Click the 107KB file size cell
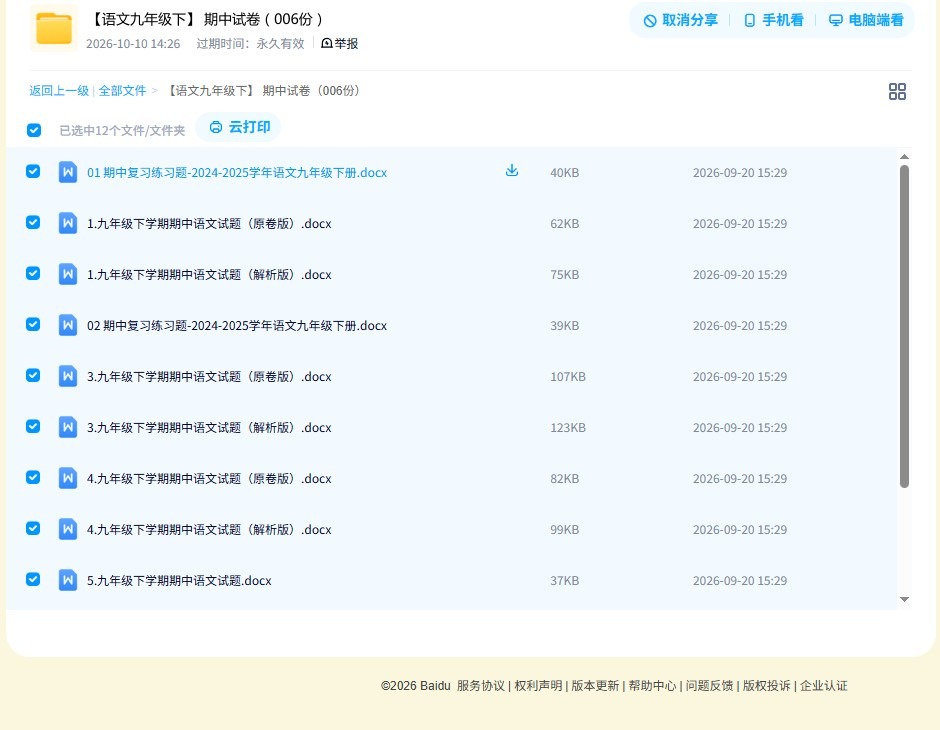 pyautogui.click(x=568, y=376)
